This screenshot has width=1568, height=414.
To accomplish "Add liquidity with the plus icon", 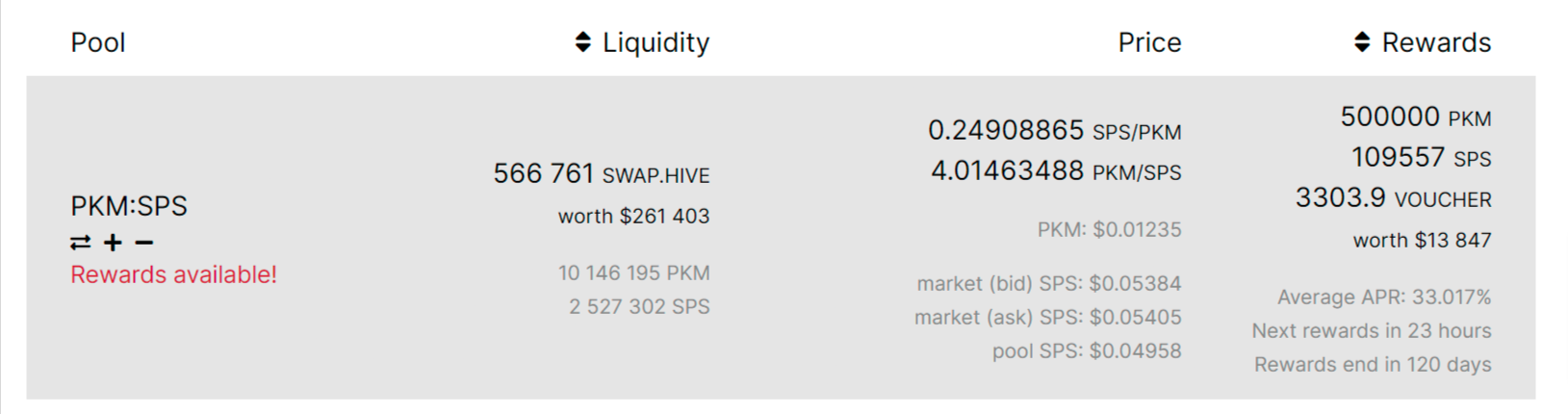I will pos(114,243).
